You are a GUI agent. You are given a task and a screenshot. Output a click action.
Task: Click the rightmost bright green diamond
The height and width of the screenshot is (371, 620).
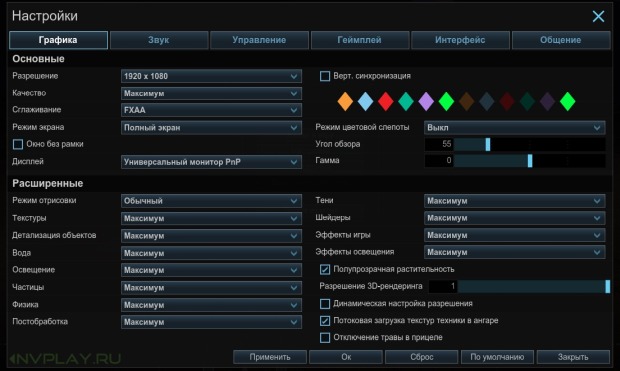[x=567, y=101]
